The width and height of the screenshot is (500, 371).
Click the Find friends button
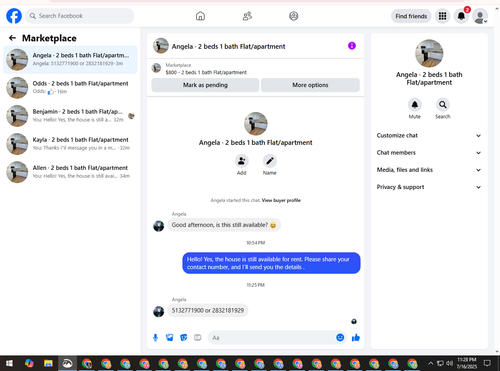click(411, 16)
